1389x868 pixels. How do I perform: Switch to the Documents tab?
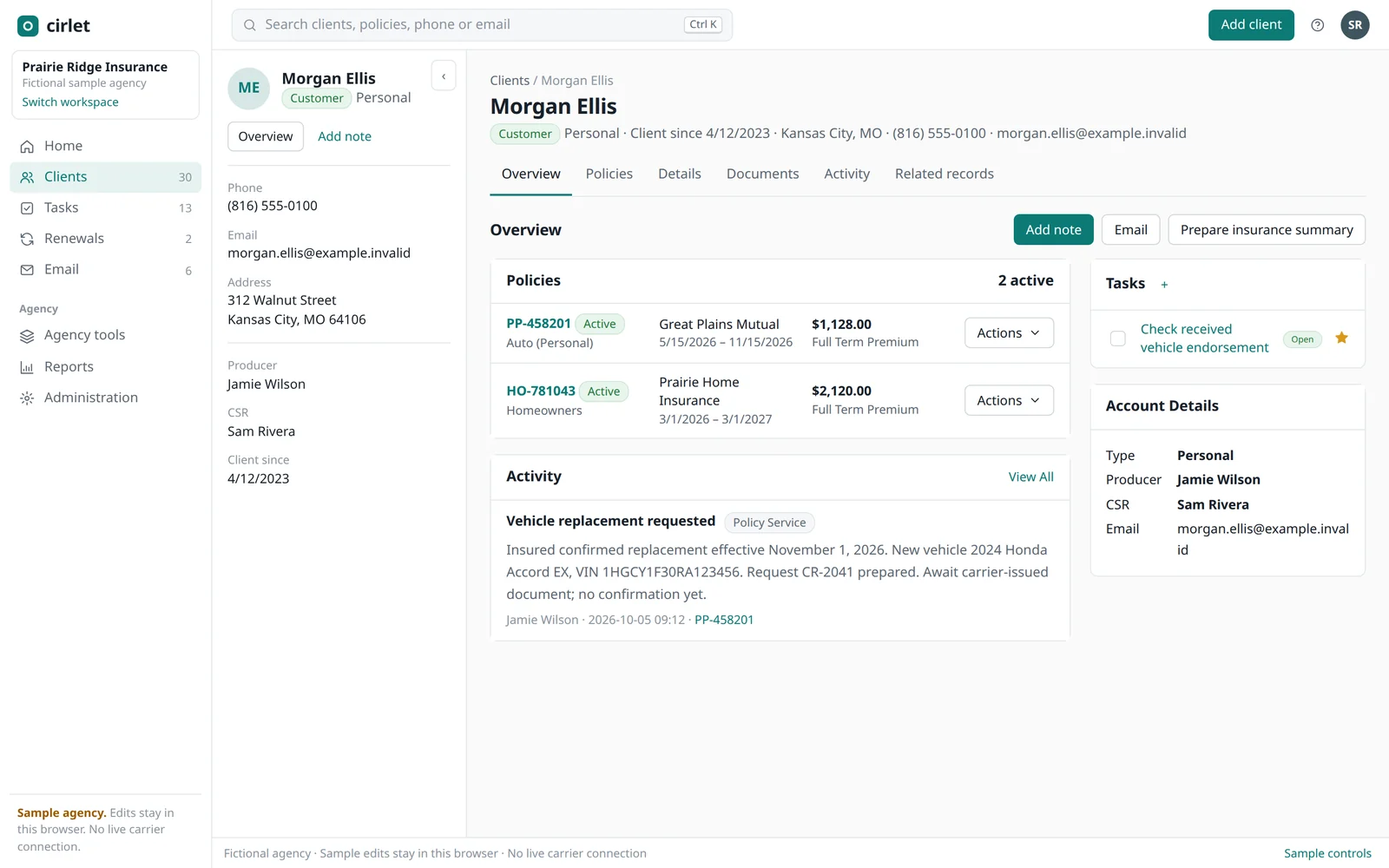pos(762,174)
